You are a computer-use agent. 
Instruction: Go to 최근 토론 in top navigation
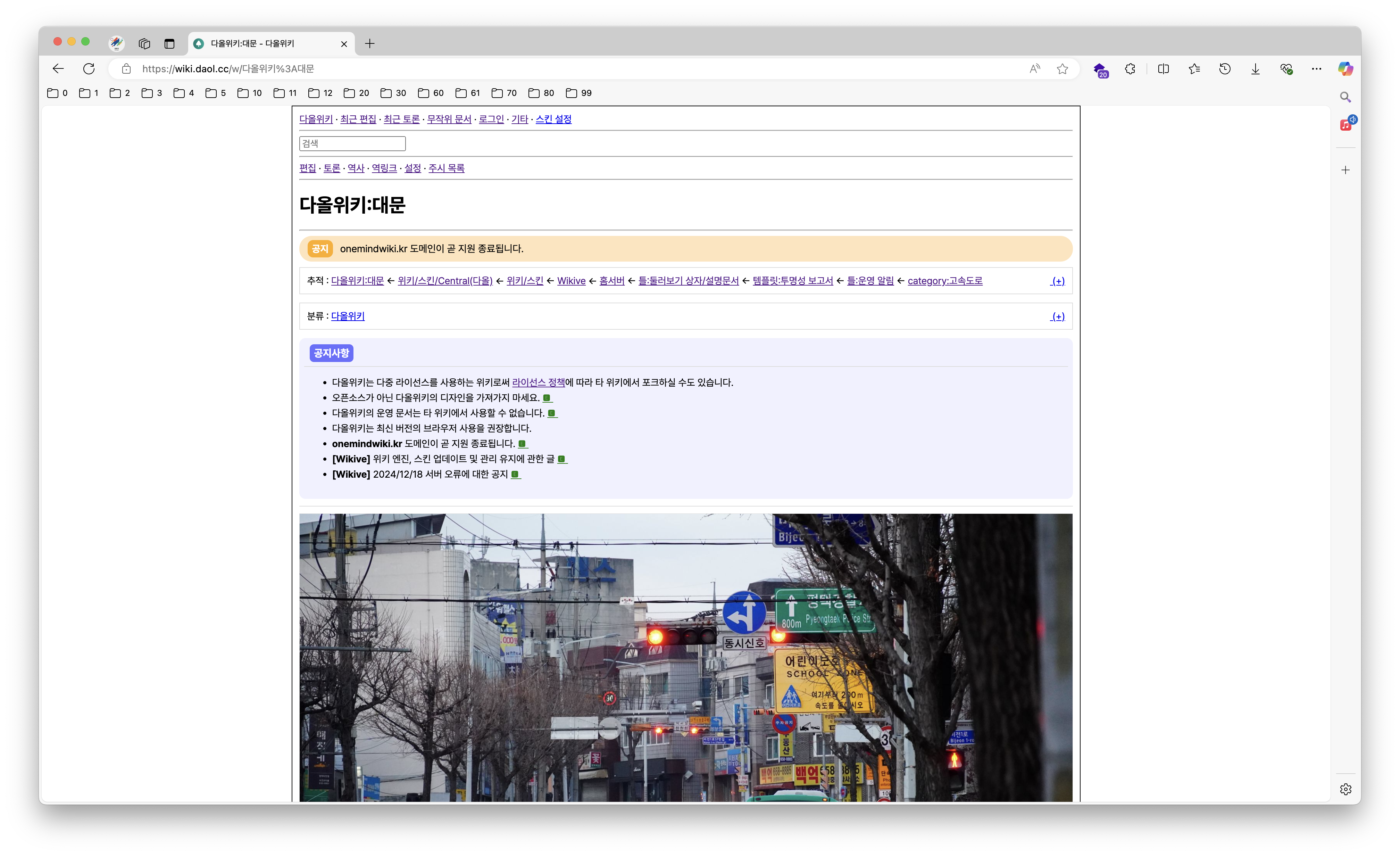click(x=401, y=120)
